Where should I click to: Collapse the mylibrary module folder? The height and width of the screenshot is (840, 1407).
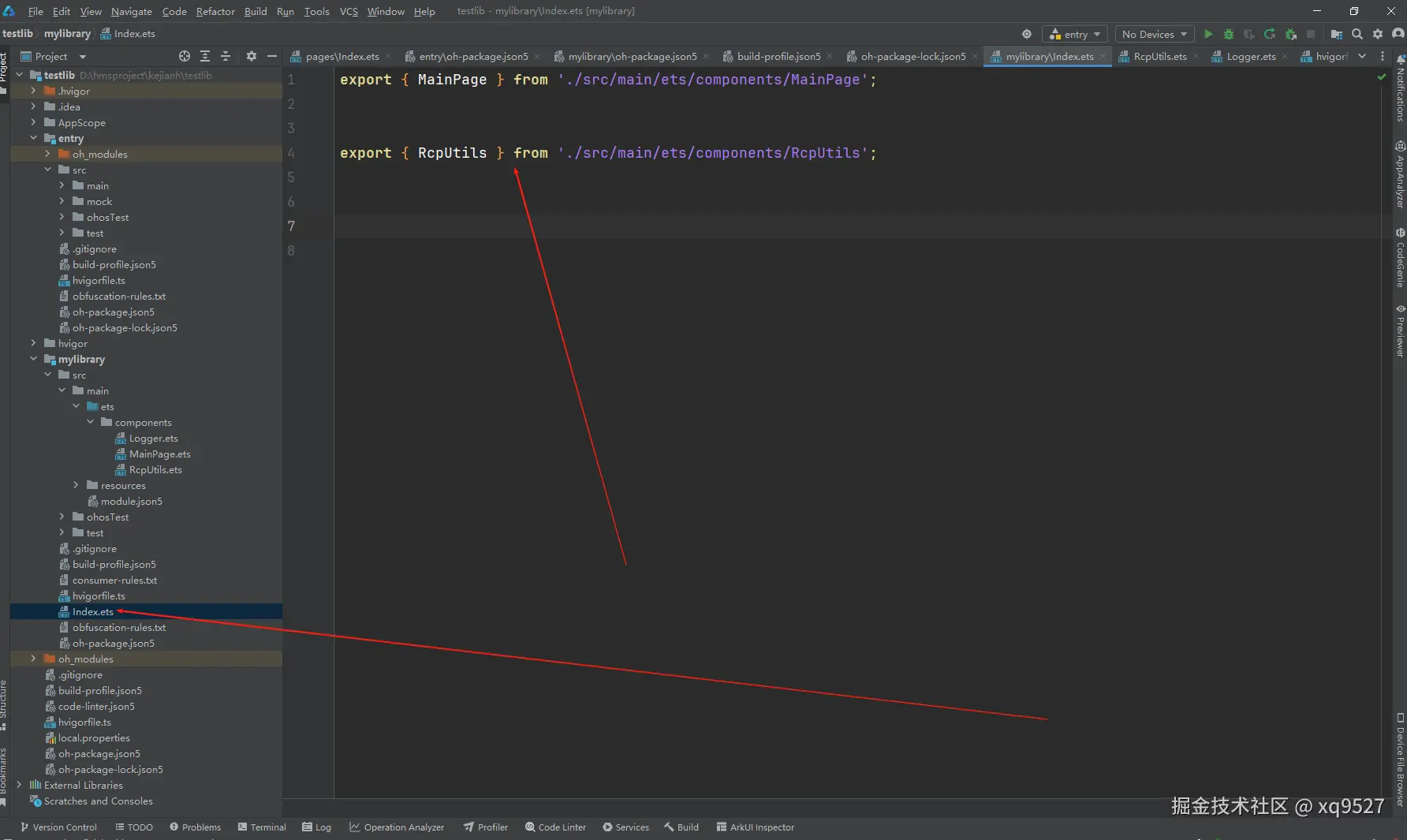coord(33,359)
